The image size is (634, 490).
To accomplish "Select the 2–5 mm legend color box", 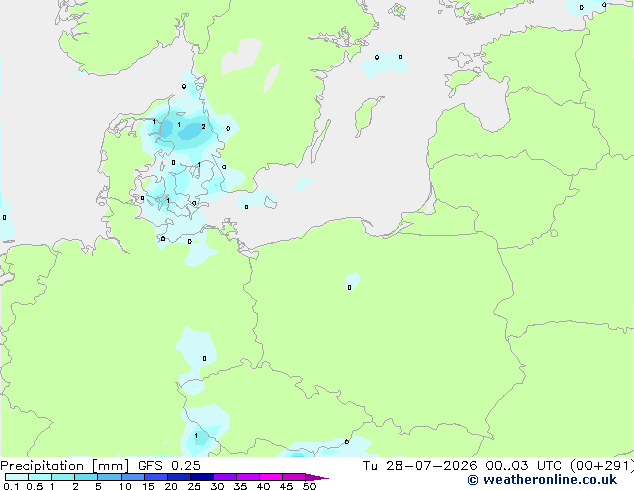I will click(x=86, y=477).
